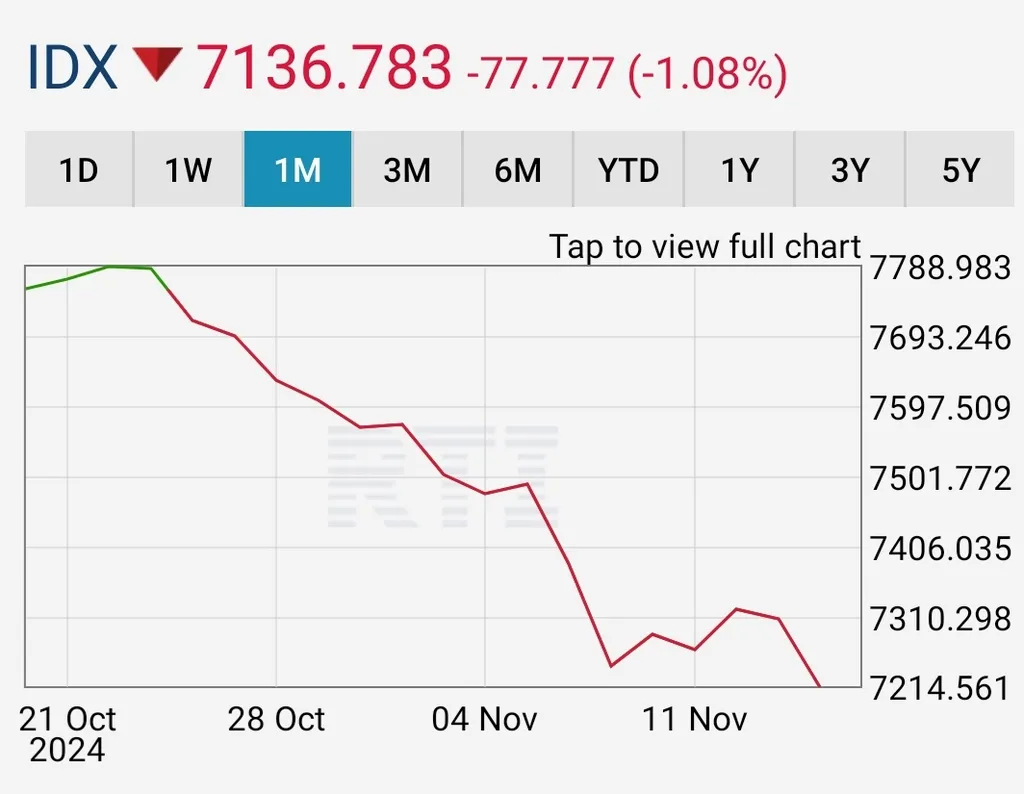This screenshot has height=794, width=1024.
Task: Select the 1Y timeframe tab
Action: 738,170
